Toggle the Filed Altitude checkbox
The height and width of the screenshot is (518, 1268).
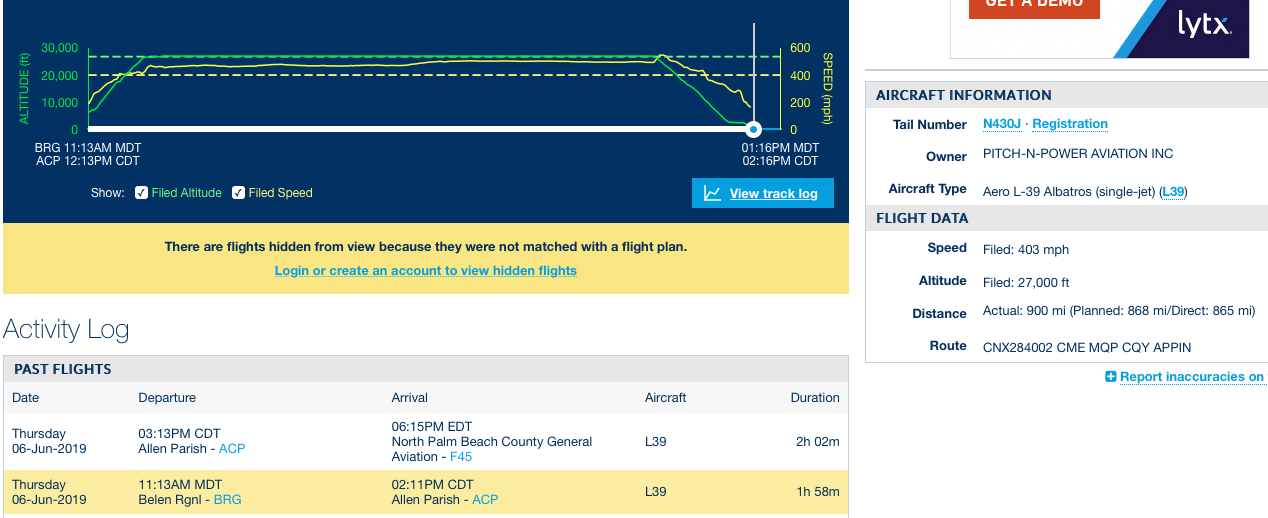142,193
